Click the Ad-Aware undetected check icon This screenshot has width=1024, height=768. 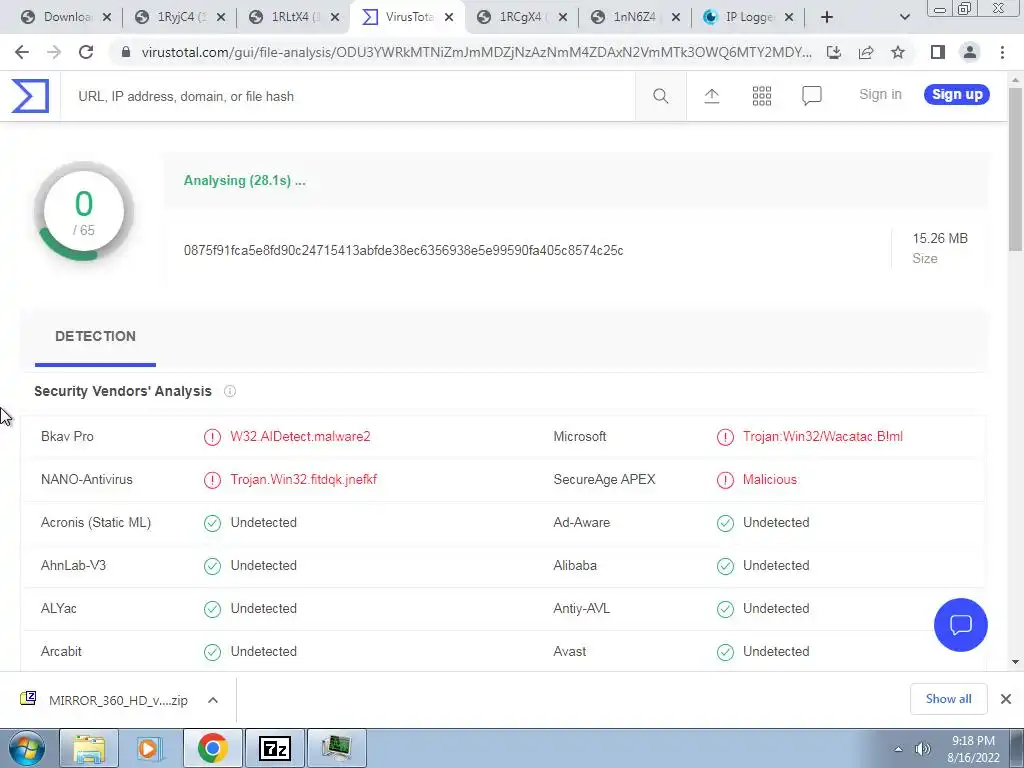coord(725,523)
